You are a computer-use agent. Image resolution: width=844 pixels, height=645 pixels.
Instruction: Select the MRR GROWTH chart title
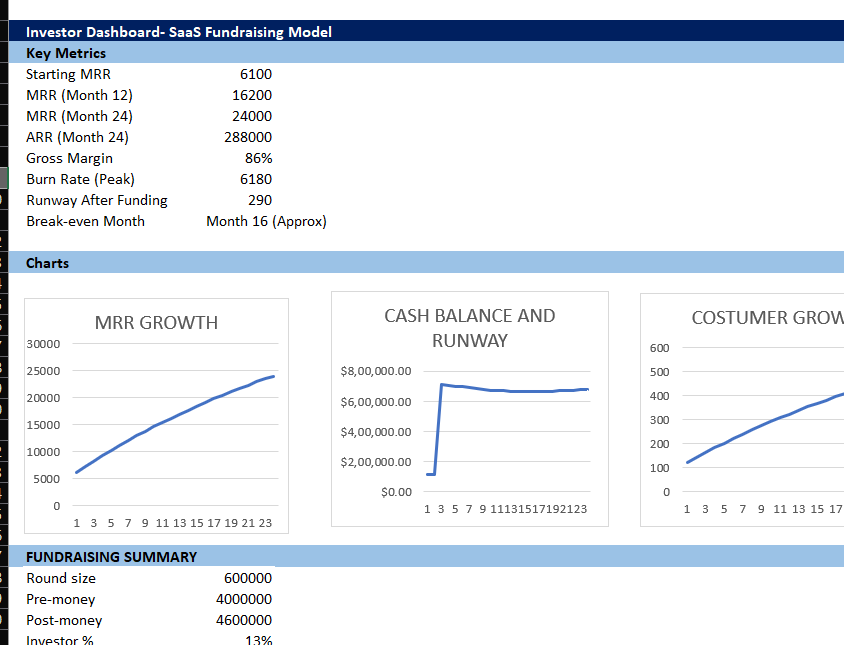pyautogui.click(x=156, y=323)
